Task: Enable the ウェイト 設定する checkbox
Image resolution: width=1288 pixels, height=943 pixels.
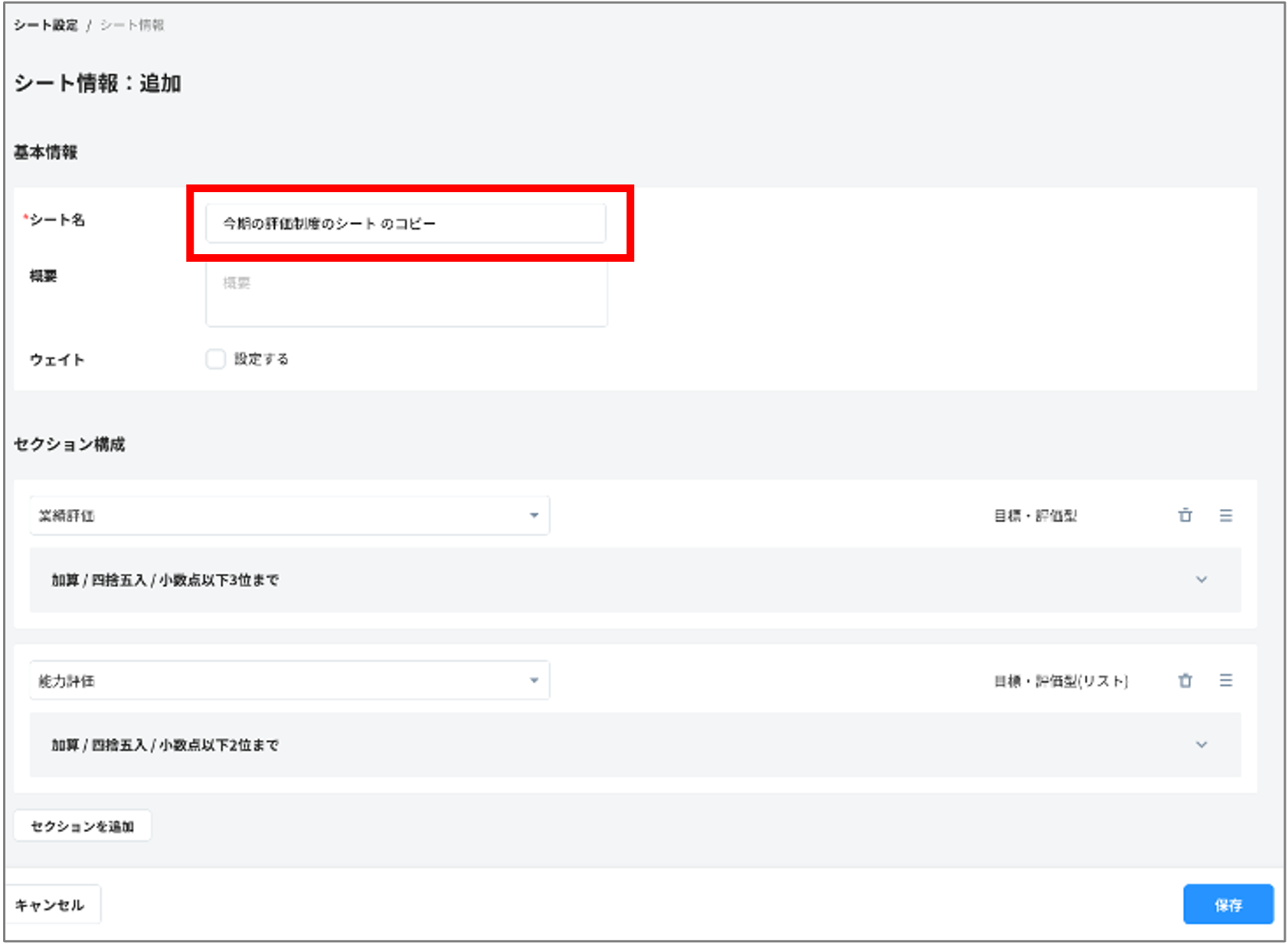Action: click(216, 359)
